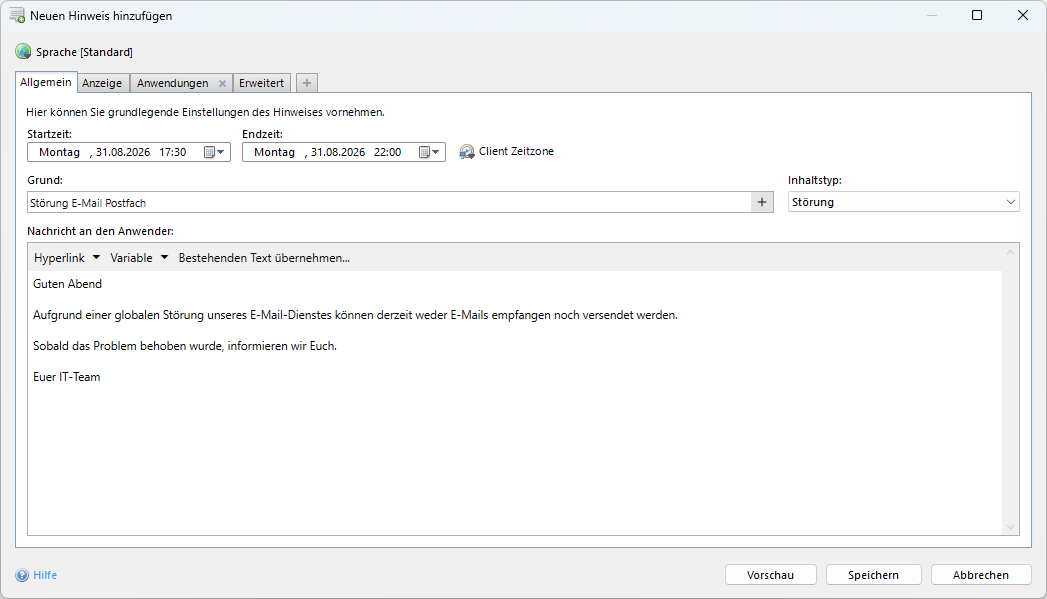
Task: Open the end time calendar picker
Action: pyautogui.click(x=429, y=152)
